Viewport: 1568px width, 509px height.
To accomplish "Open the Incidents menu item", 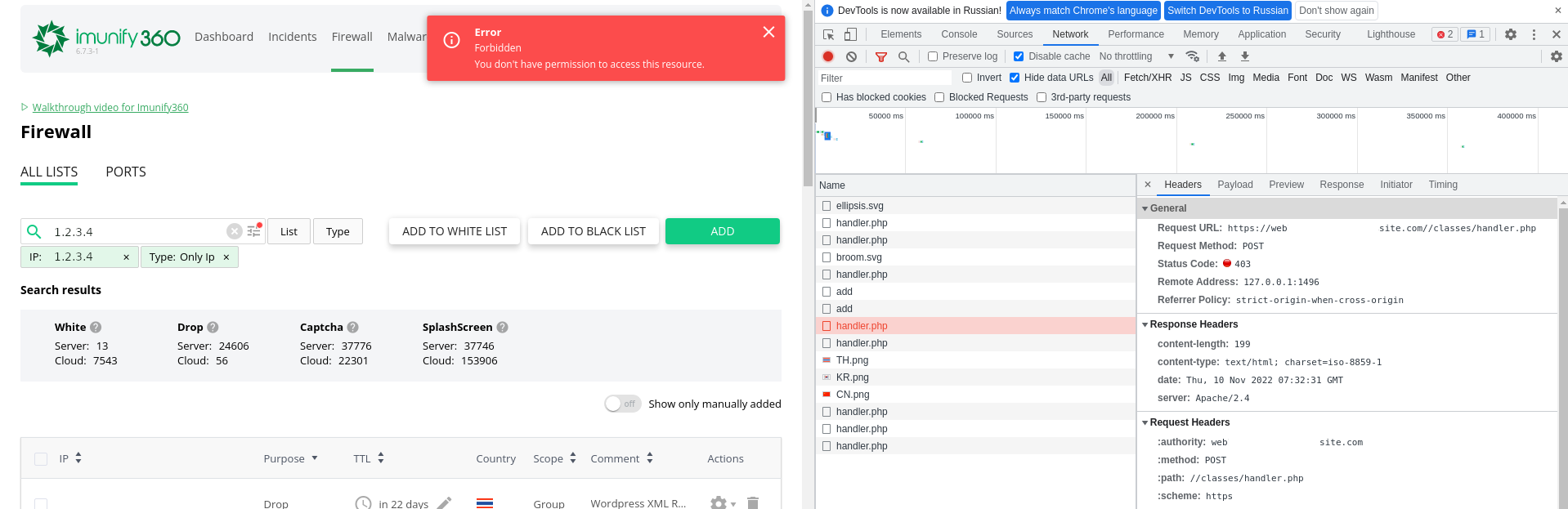I will coord(293,37).
